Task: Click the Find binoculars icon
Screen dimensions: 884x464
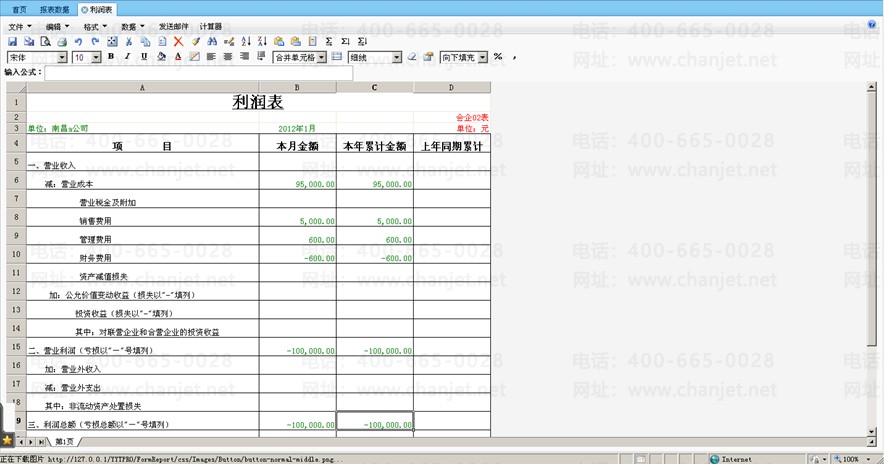Action: (x=212, y=42)
